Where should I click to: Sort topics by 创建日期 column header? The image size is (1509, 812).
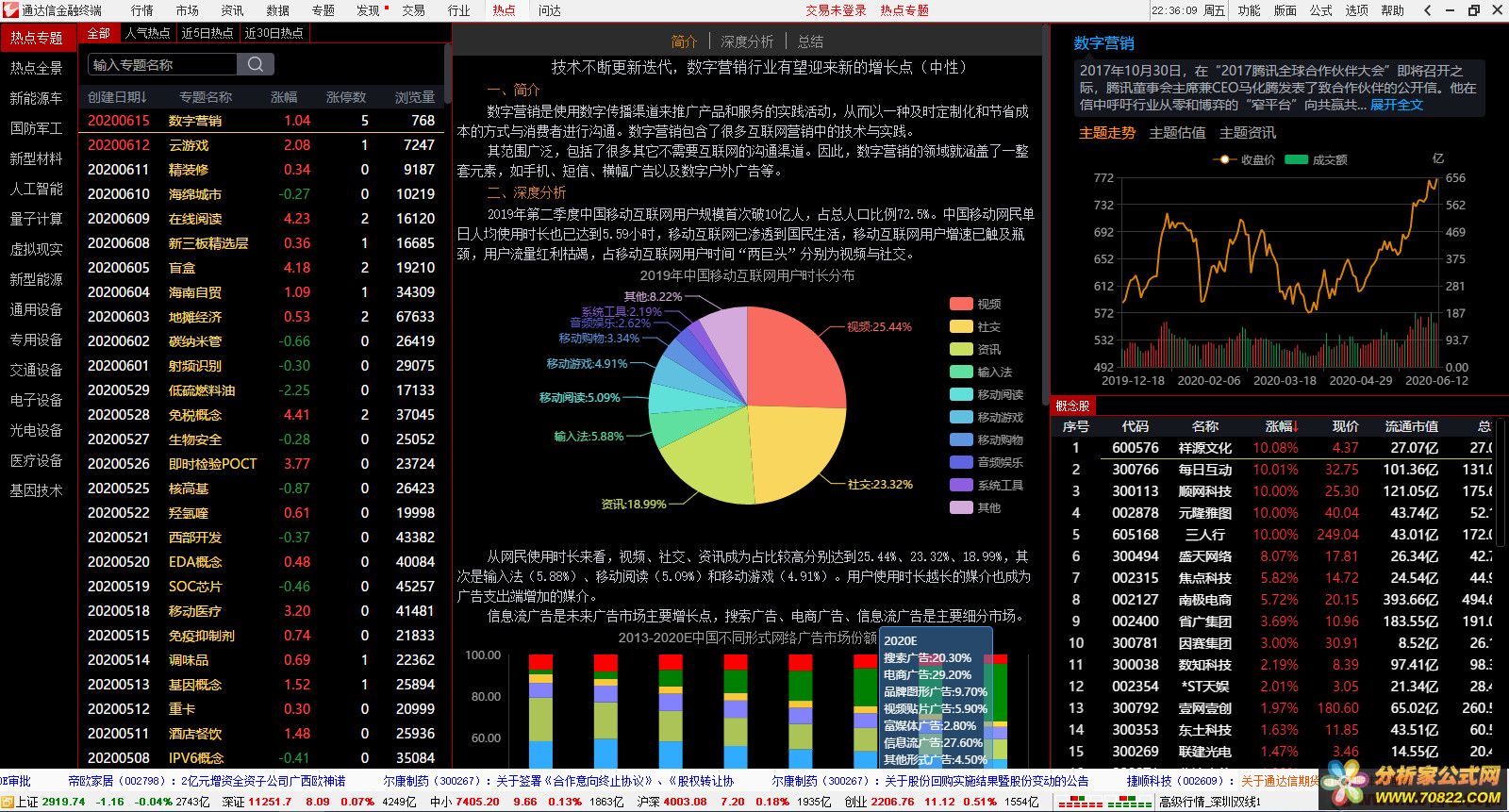pyautogui.click(x=118, y=96)
